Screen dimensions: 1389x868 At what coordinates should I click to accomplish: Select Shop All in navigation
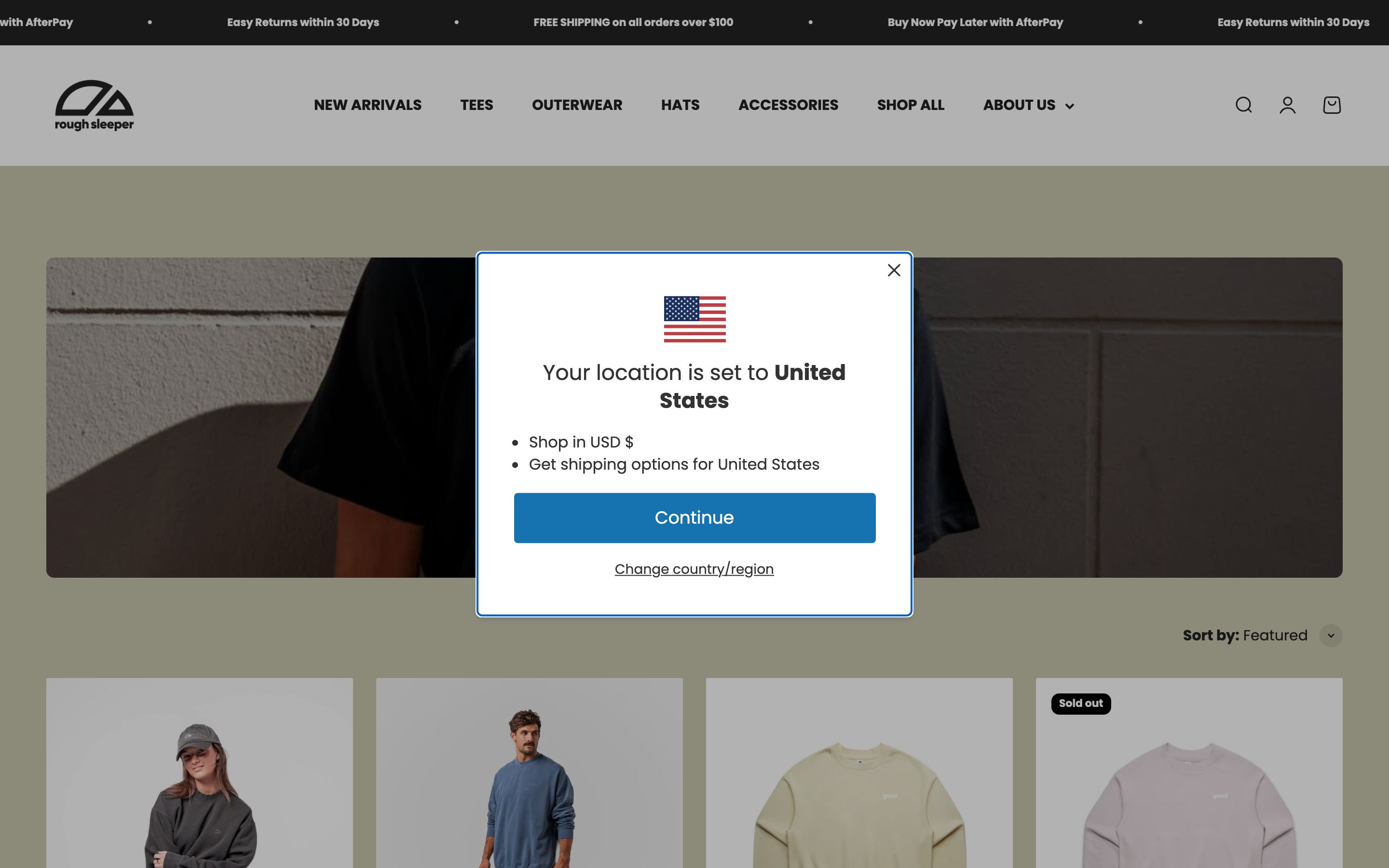[x=910, y=105]
